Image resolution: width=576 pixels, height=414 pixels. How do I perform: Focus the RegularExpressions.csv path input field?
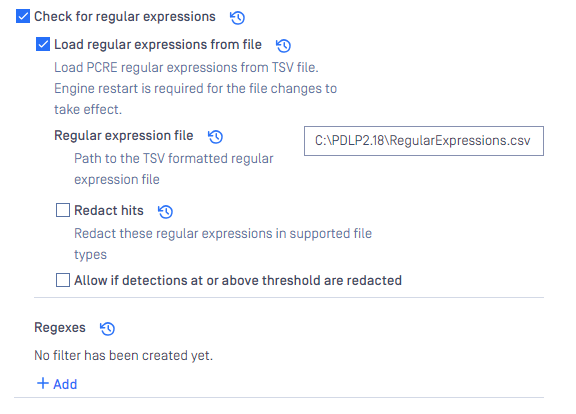coord(424,141)
